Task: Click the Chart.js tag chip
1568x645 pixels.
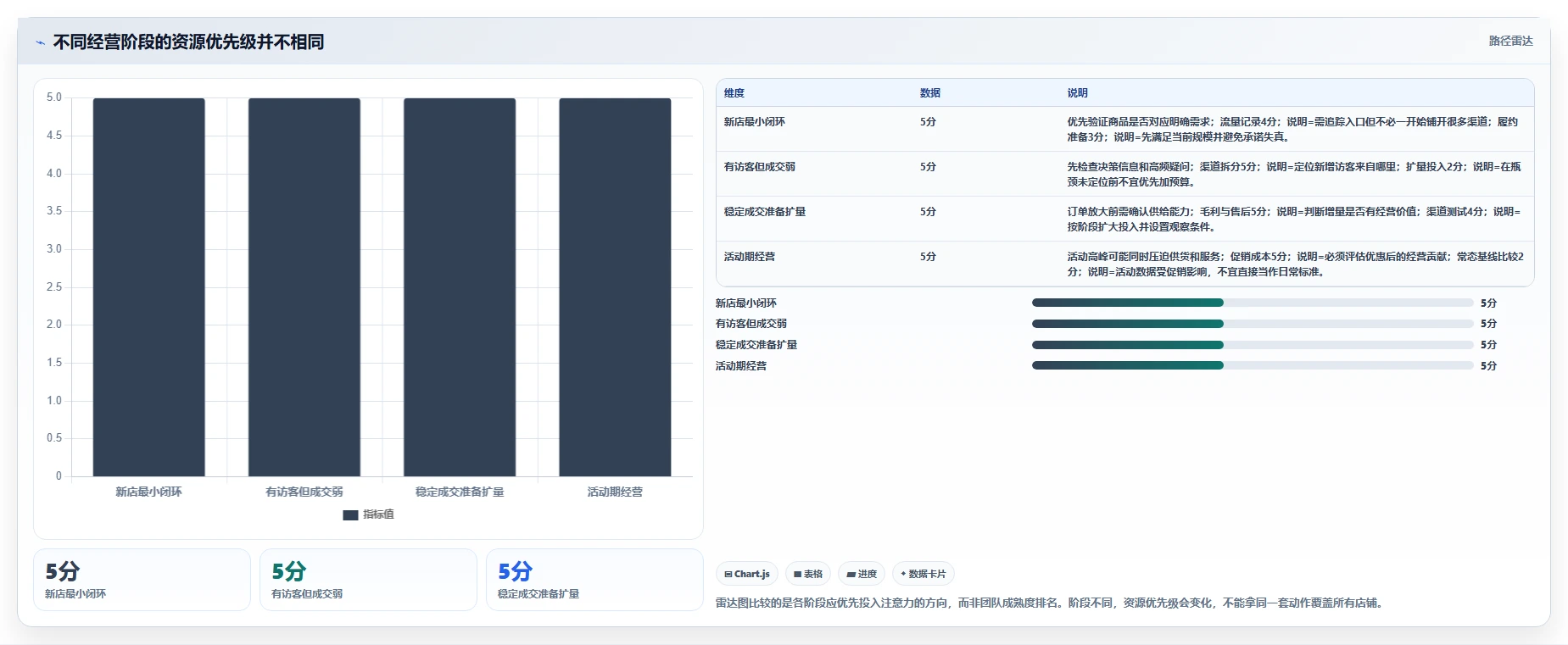Action: click(747, 574)
